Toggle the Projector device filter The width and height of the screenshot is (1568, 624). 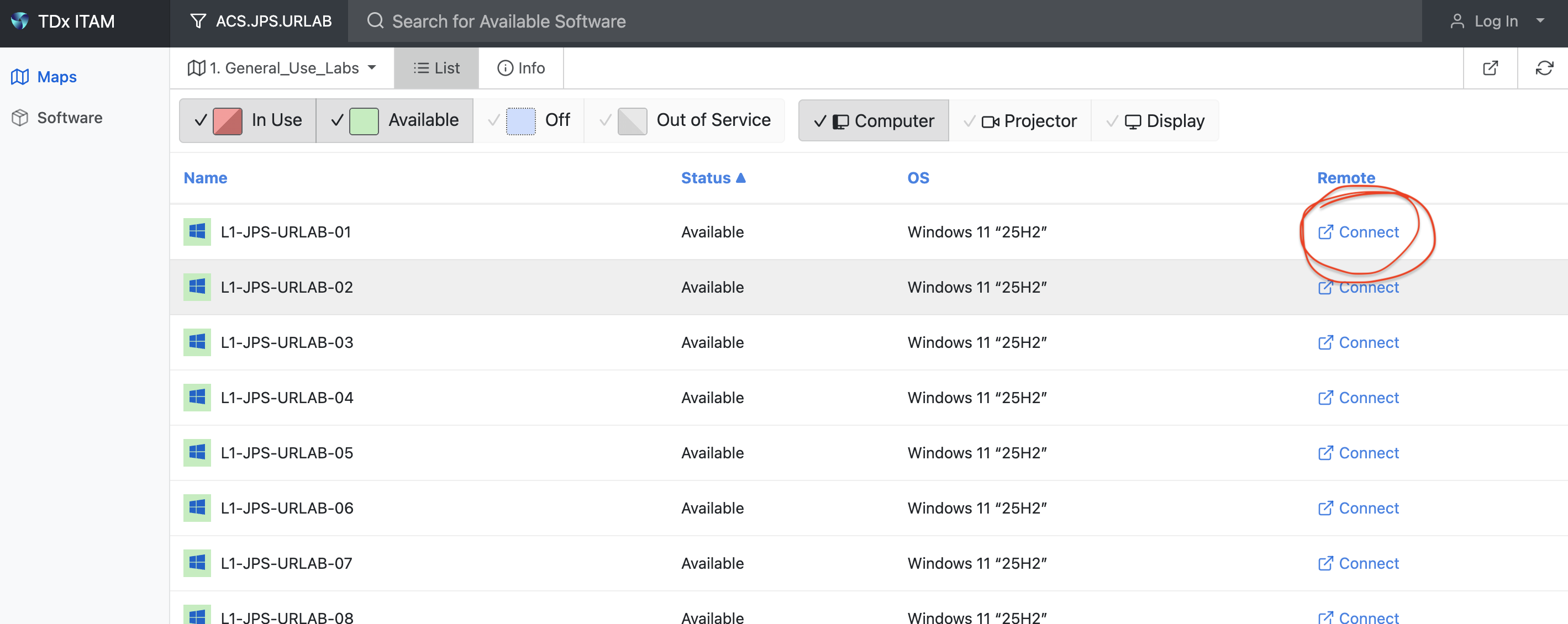(x=1020, y=121)
